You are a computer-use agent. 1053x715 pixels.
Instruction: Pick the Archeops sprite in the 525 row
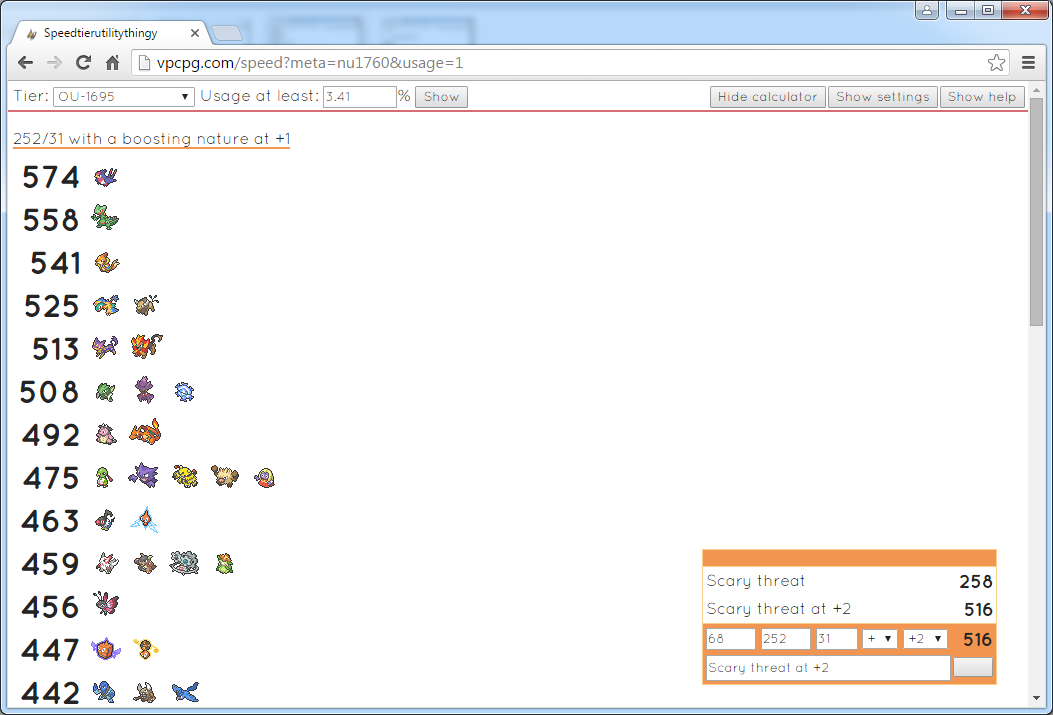106,305
